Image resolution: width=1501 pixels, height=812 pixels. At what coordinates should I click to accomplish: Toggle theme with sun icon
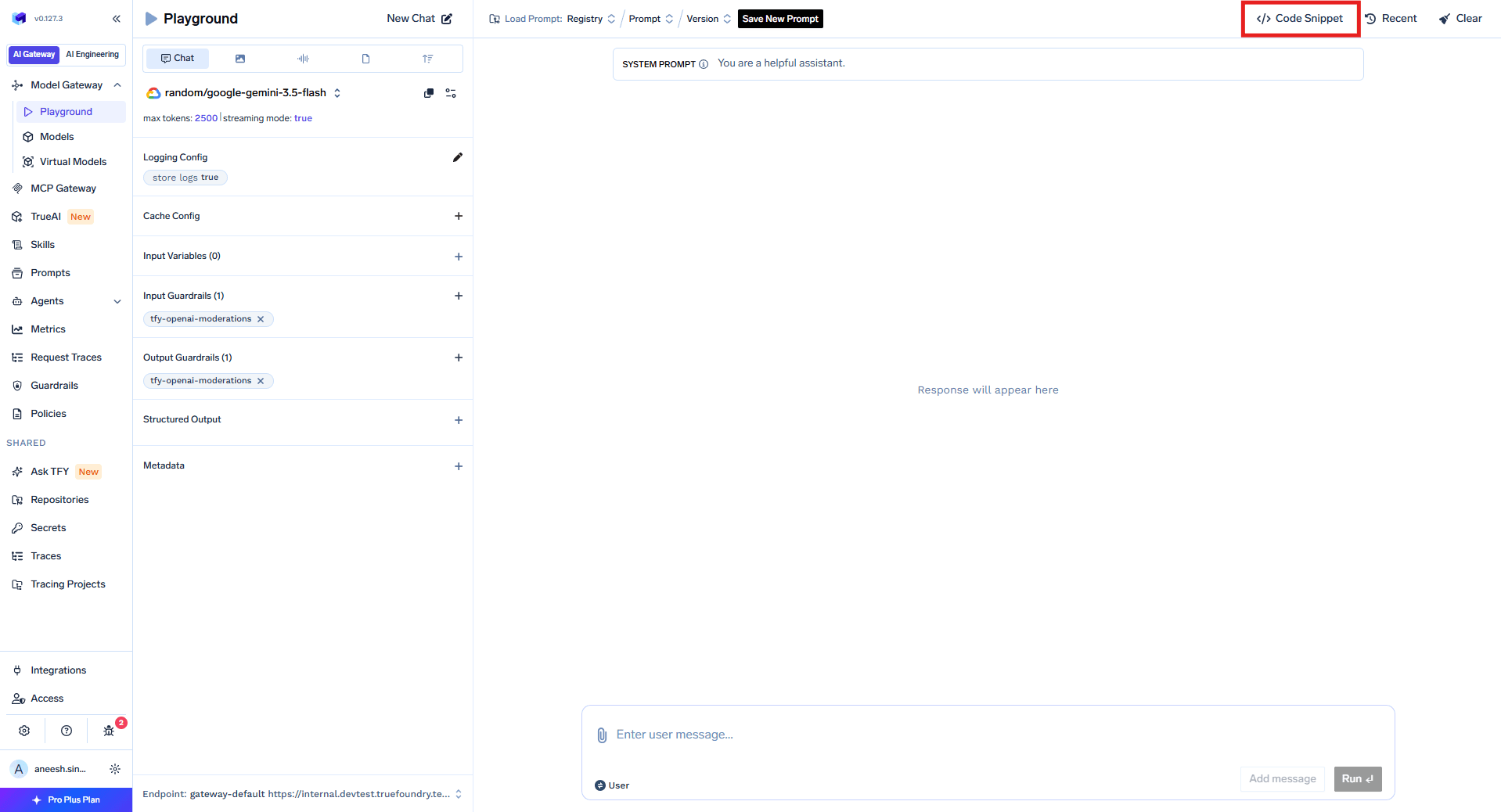115,769
